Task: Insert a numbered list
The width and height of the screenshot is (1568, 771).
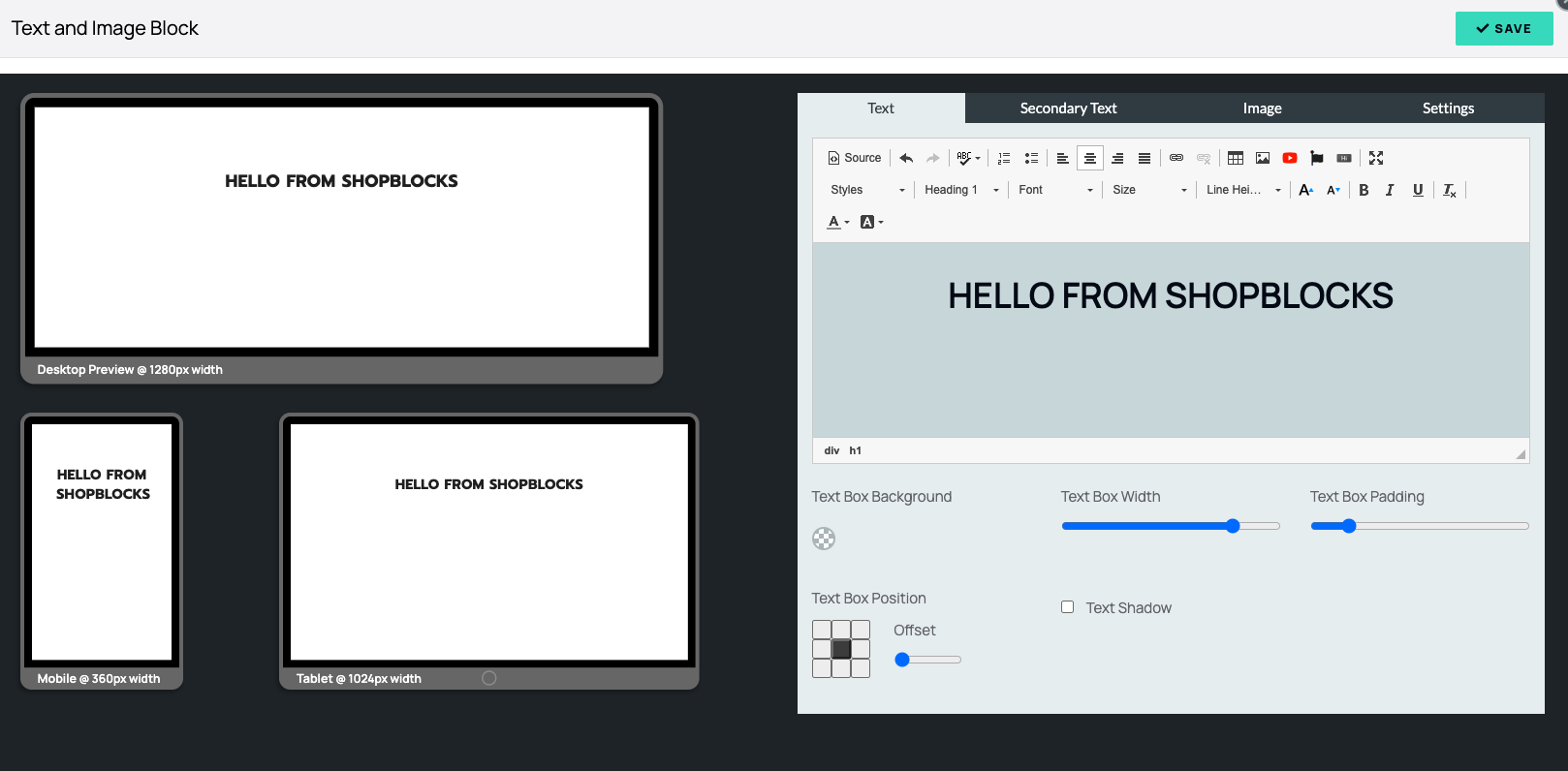Action: point(1004,158)
